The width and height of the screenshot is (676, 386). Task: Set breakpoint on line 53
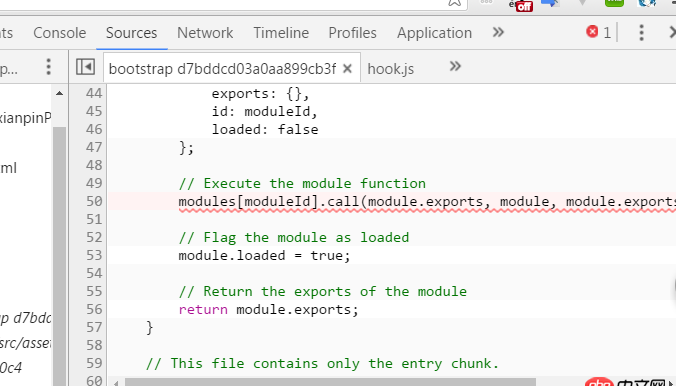pyautogui.click(x=94, y=255)
